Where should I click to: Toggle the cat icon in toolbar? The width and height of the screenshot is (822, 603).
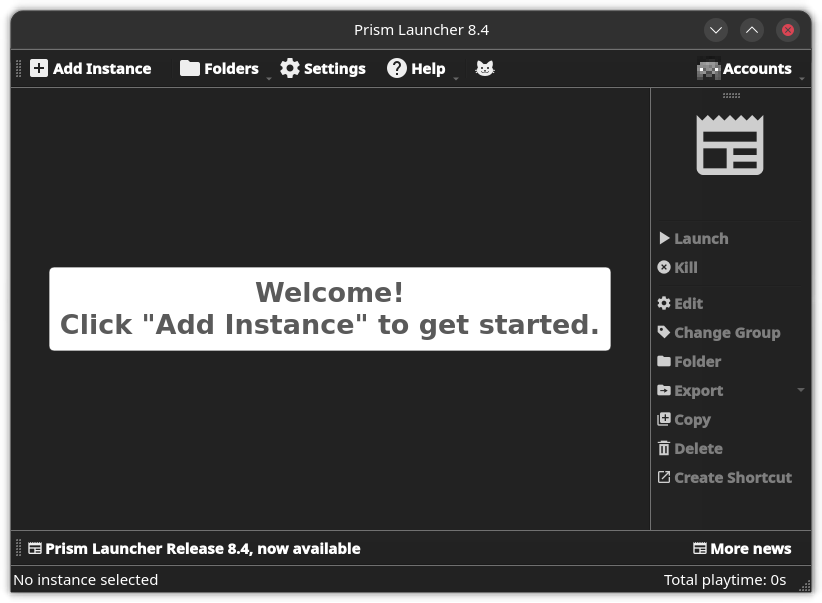[x=485, y=68]
